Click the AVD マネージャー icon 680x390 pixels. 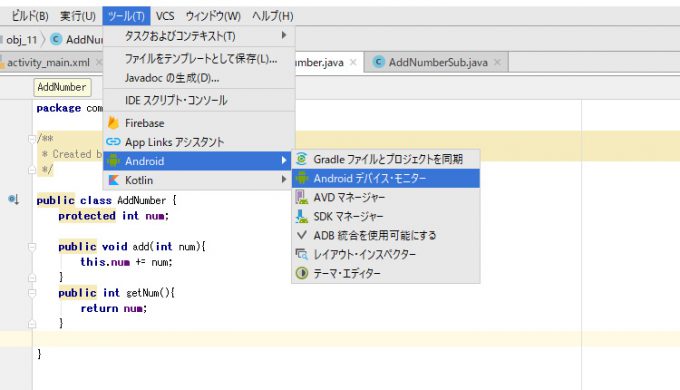(301, 197)
